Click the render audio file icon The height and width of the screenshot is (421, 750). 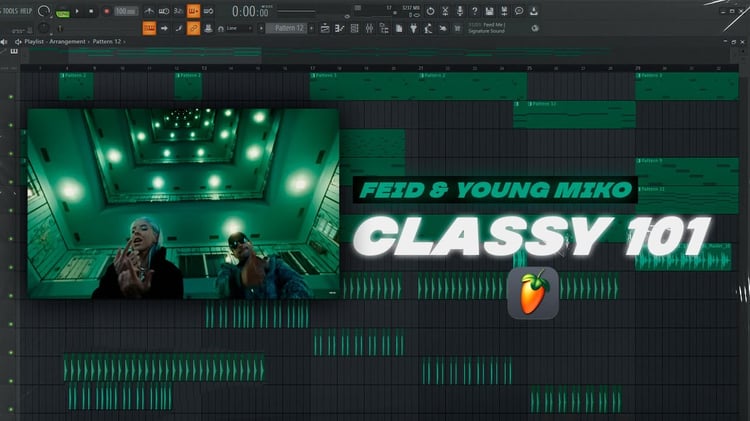[x=504, y=11]
